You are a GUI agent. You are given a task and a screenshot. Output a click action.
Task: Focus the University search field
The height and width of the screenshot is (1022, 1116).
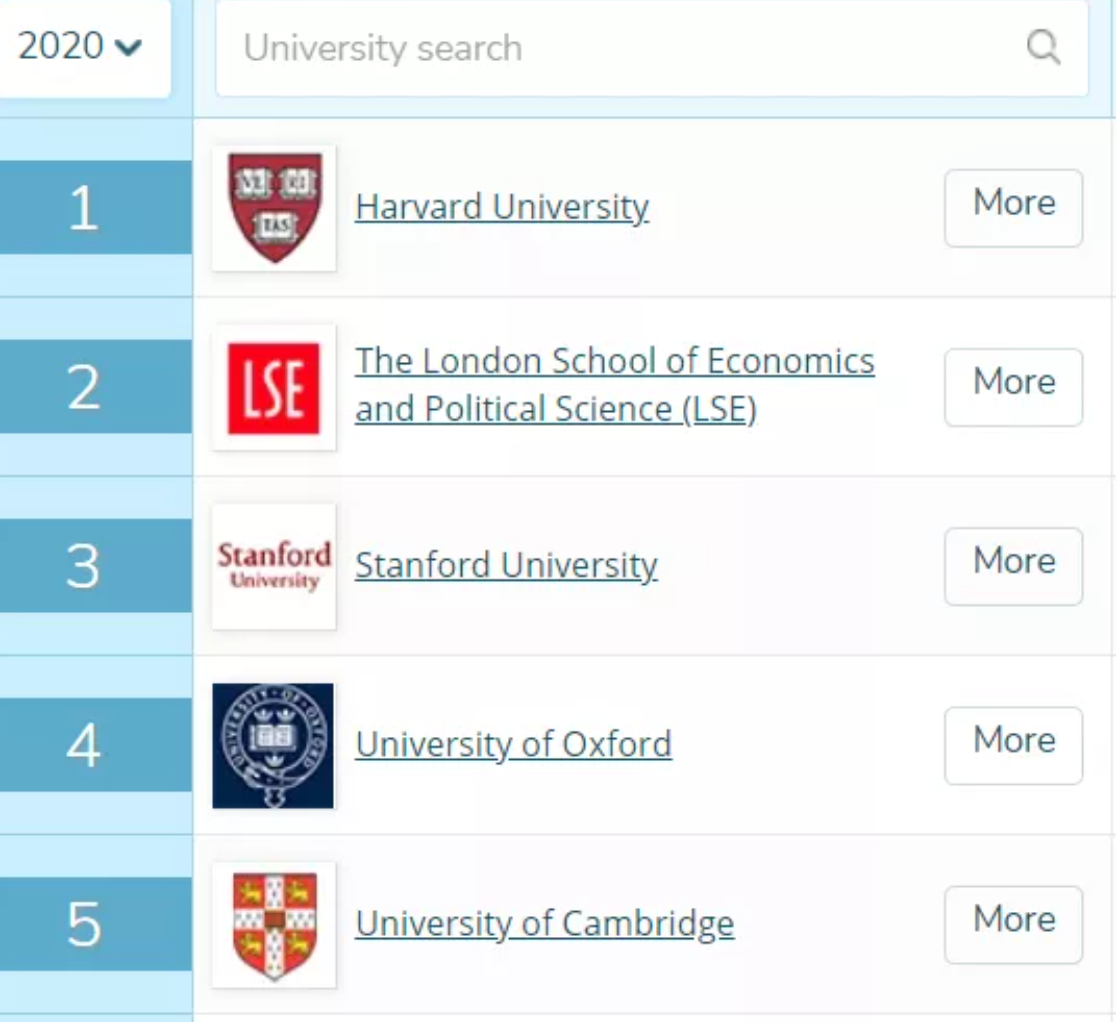(620, 48)
